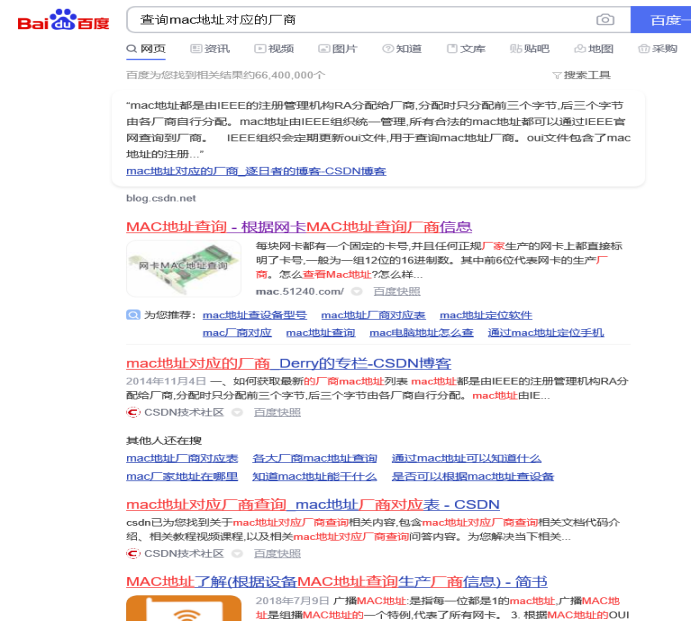This screenshot has width=692, height=621.
Task: Expand dropdown arrow under the mac地址对应厂商查询 result
Action: click(237, 553)
